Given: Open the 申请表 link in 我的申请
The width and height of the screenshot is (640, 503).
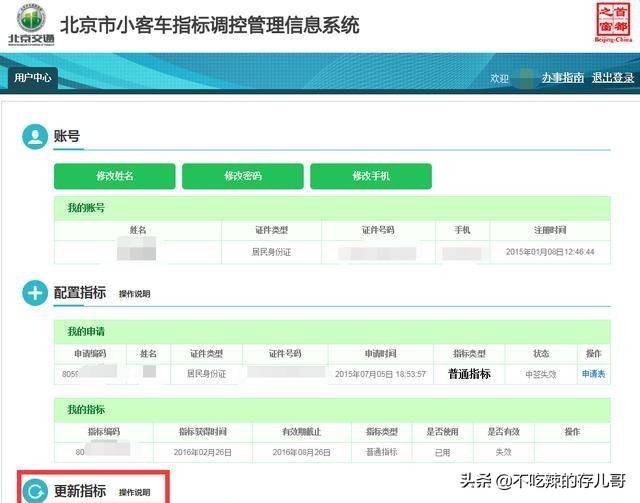Looking at the screenshot, I should click(x=593, y=374).
